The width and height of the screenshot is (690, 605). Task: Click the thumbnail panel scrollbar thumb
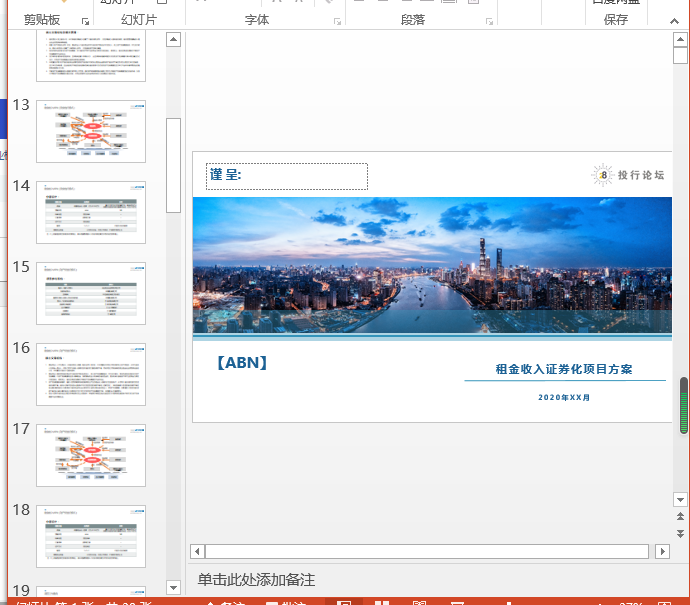(x=173, y=165)
